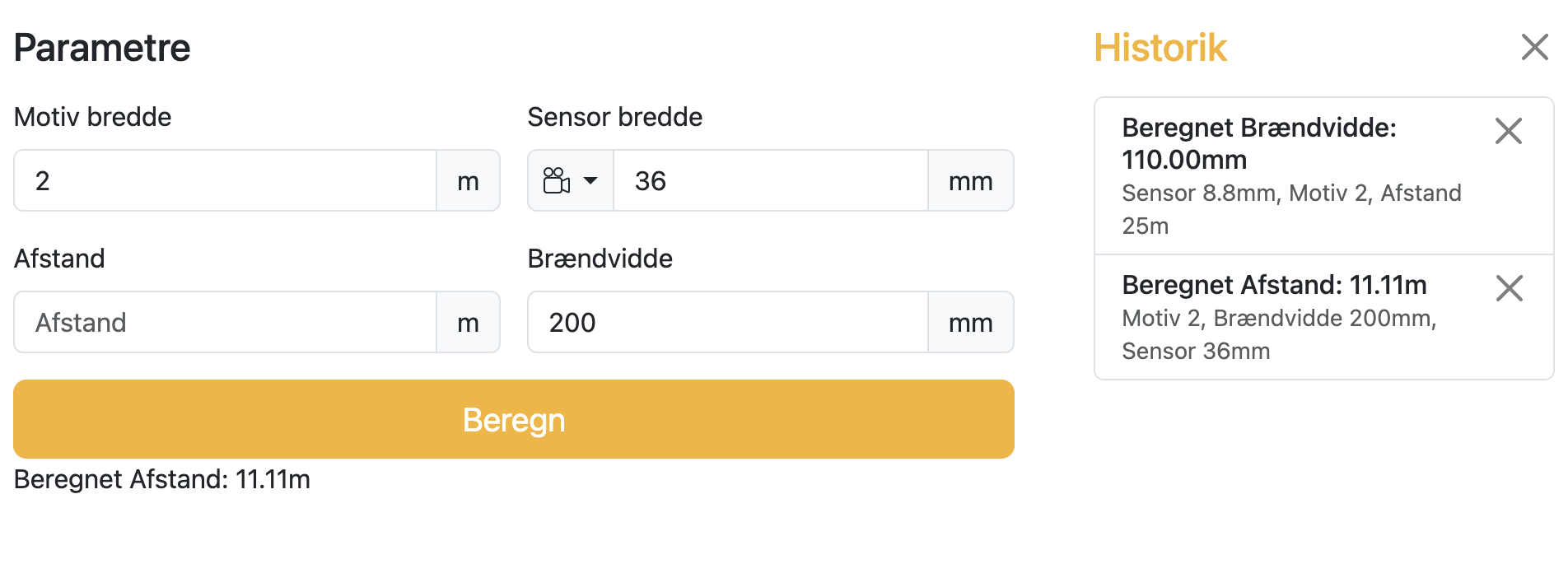Delete the Beregnet Afstand 11.11m history entry

coord(1508,288)
